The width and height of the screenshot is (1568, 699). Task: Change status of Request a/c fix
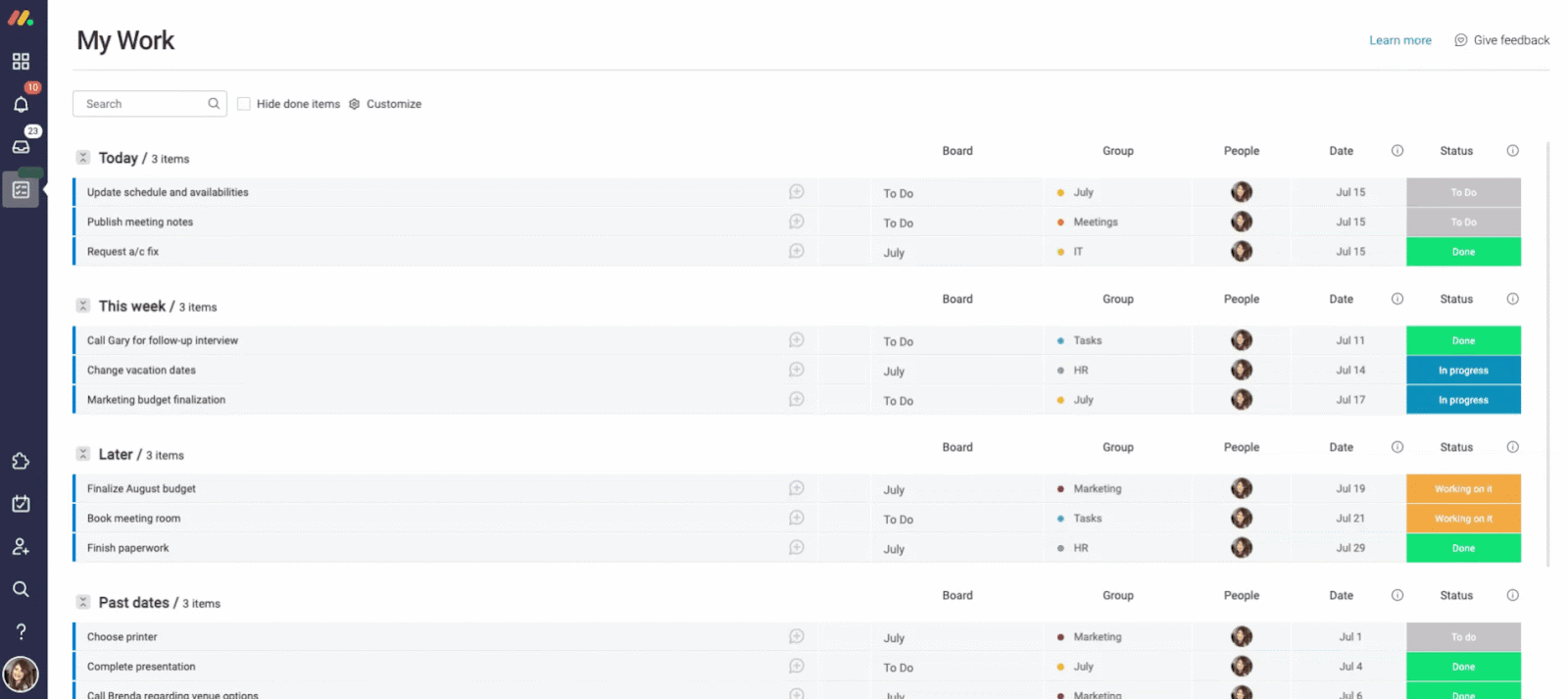point(1463,252)
